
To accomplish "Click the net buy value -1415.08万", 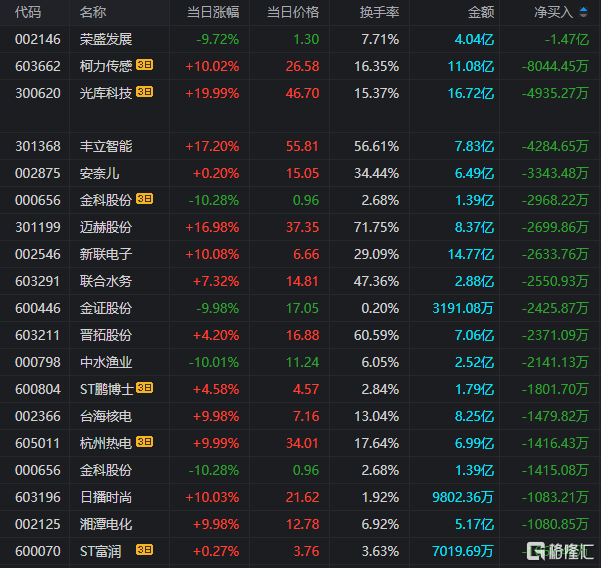I will (555, 470).
